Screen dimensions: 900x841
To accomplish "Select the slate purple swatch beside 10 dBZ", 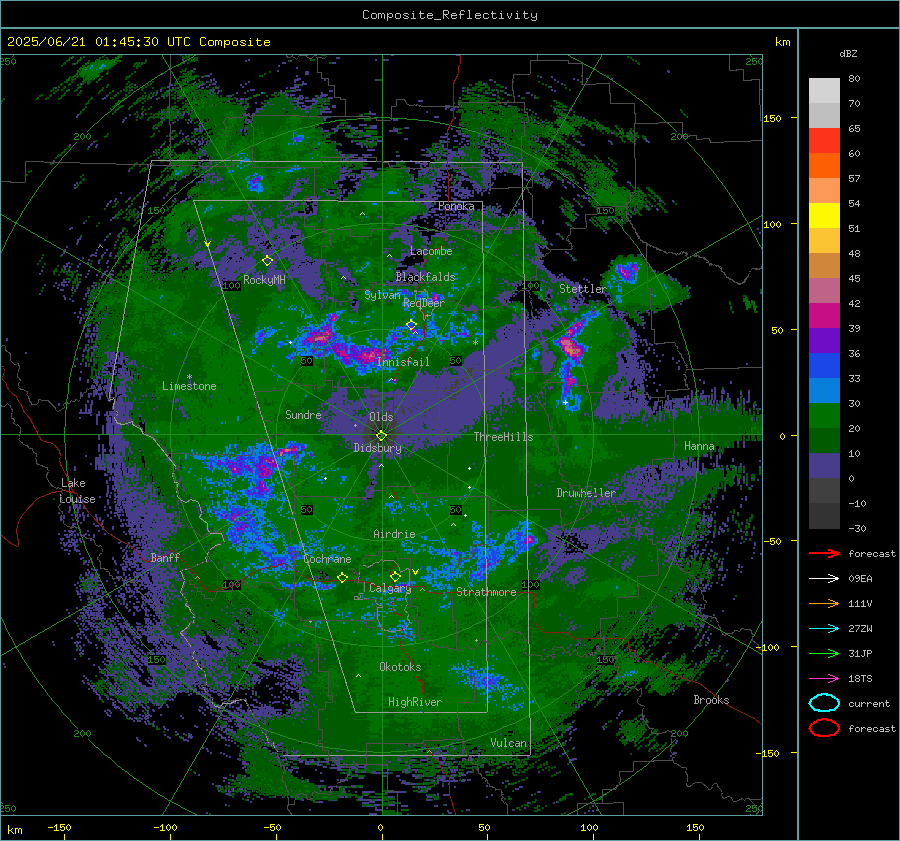I will click(x=824, y=465).
